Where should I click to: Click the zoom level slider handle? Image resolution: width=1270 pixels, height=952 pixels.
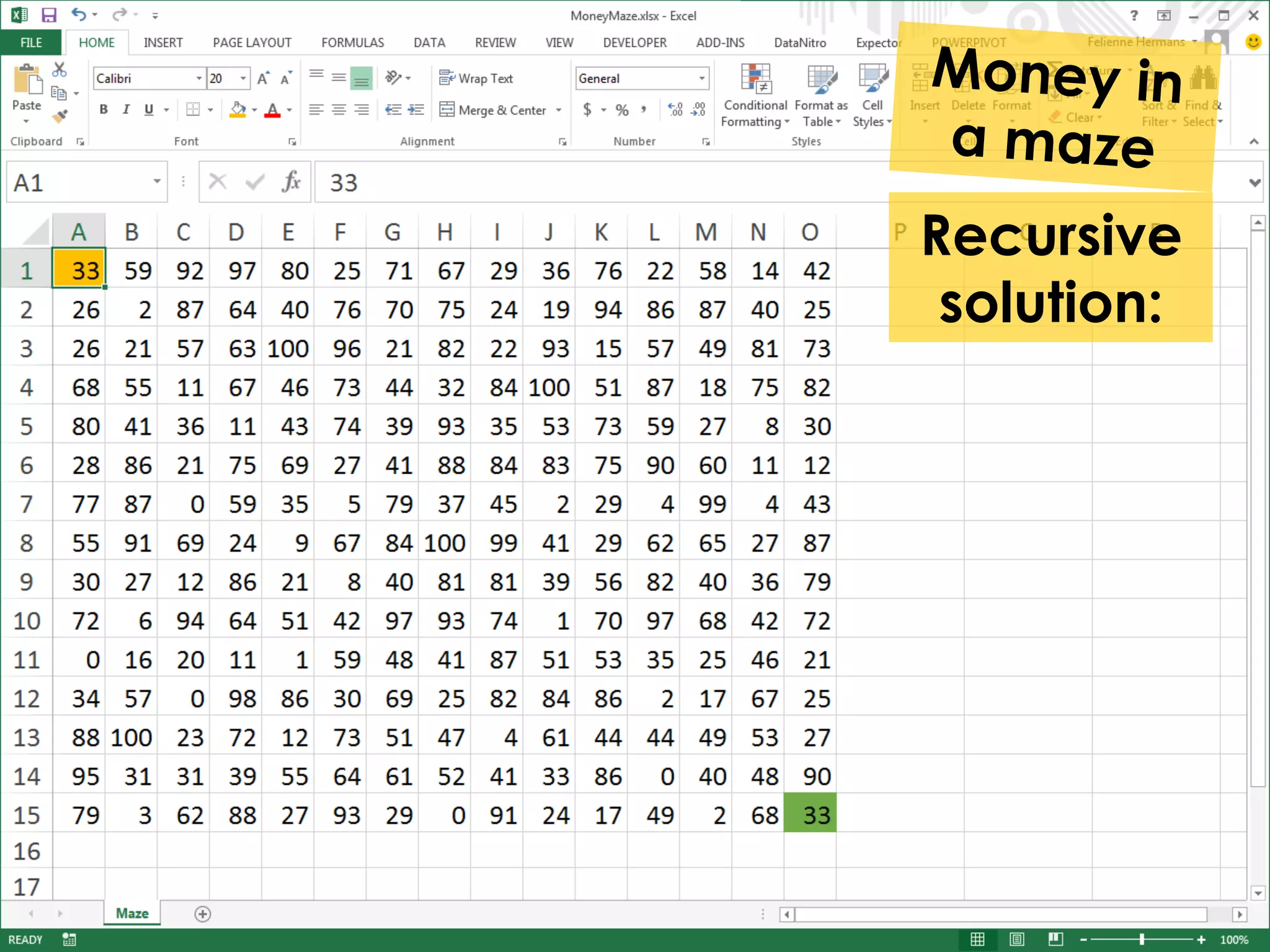pos(1142,940)
